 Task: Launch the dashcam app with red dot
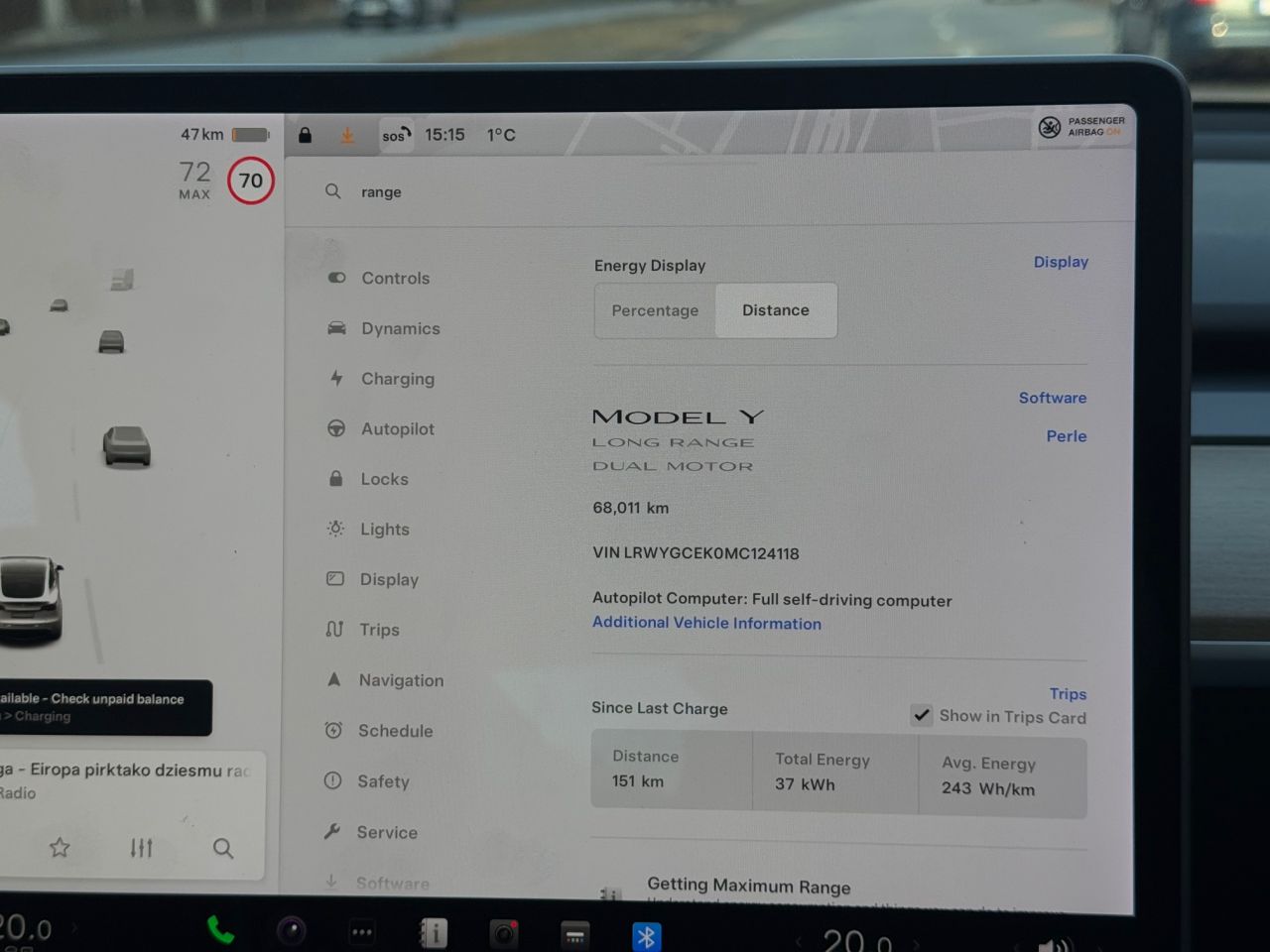pyautogui.click(x=504, y=933)
